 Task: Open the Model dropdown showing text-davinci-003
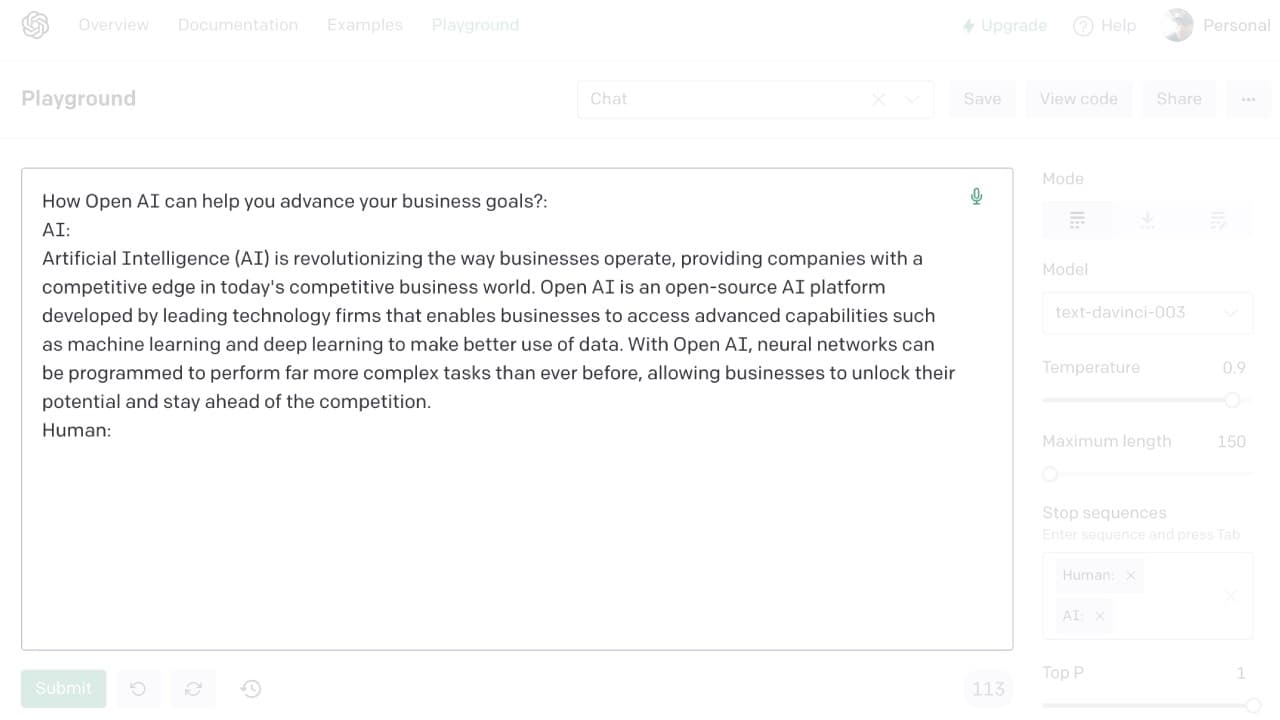(1147, 313)
